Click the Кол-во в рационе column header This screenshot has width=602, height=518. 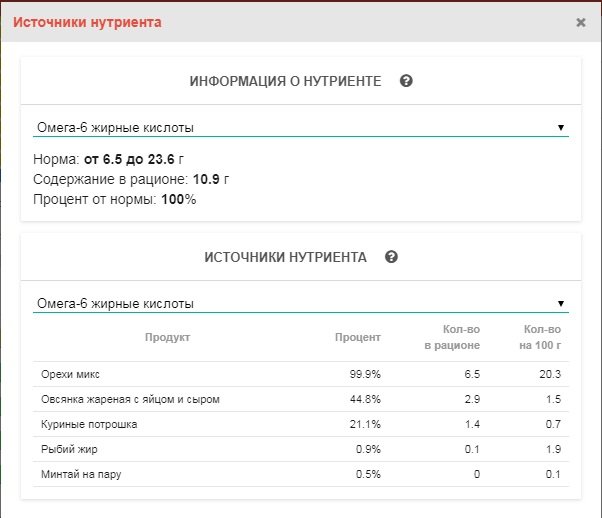(452, 337)
